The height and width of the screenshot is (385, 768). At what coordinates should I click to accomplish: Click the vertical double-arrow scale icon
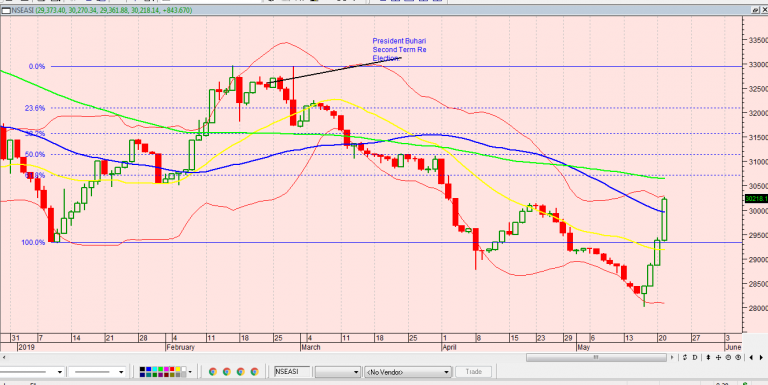(708, 358)
